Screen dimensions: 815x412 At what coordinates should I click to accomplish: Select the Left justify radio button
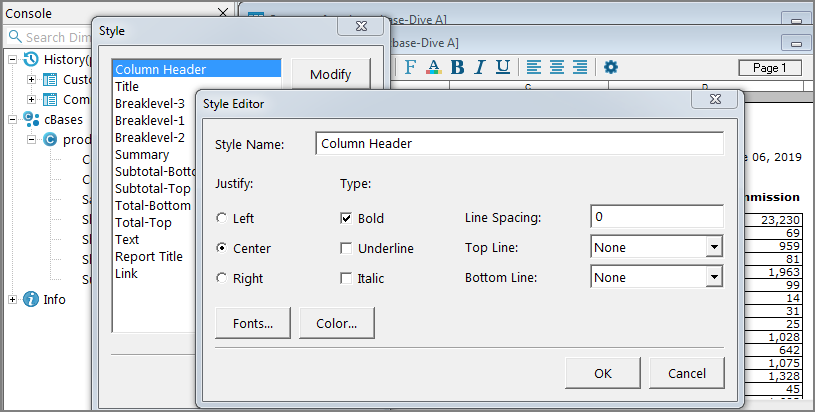[x=221, y=218]
